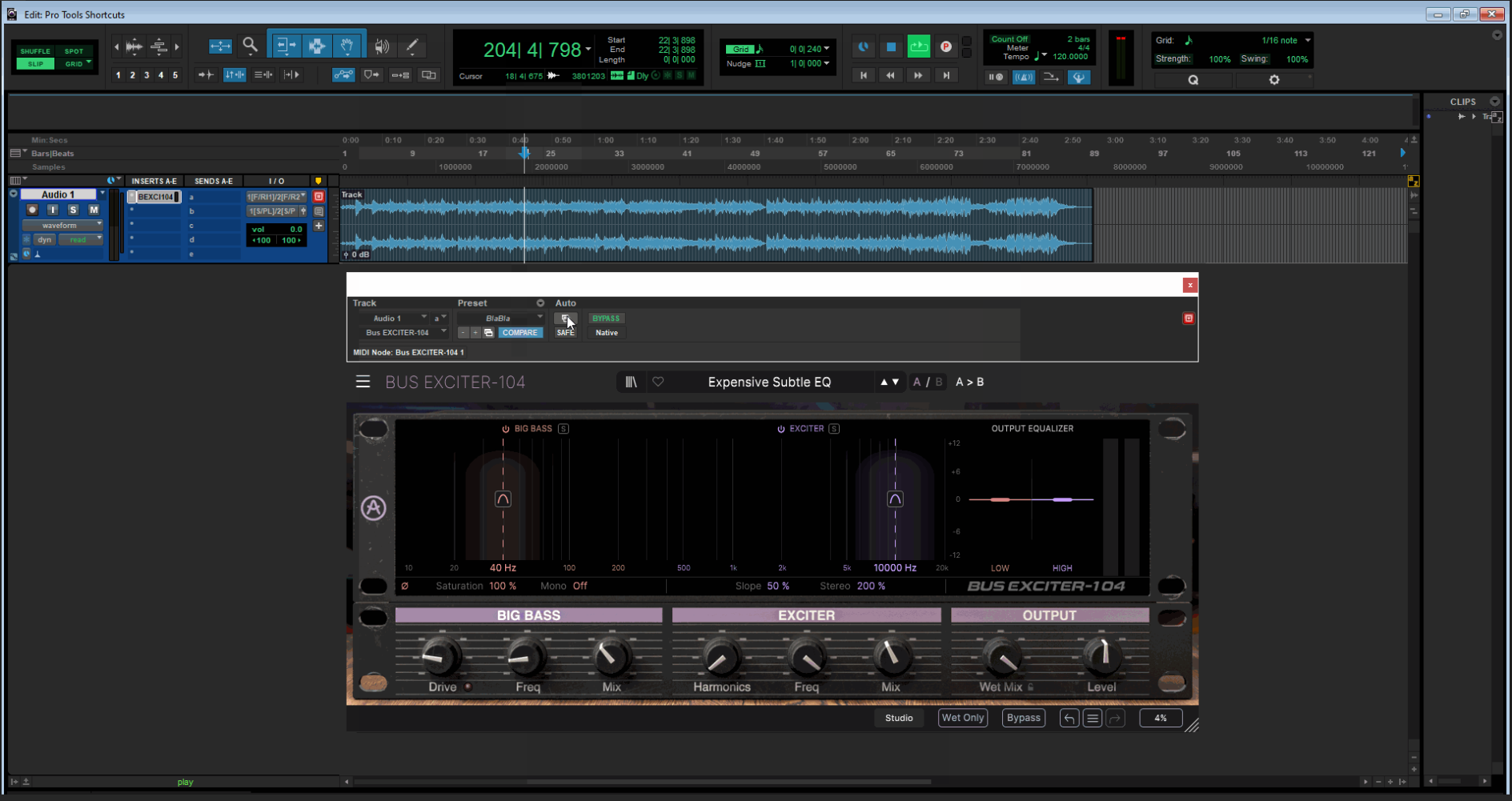Image resolution: width=1512 pixels, height=801 pixels.
Task: Click the Rewind transport button
Action: [891, 75]
